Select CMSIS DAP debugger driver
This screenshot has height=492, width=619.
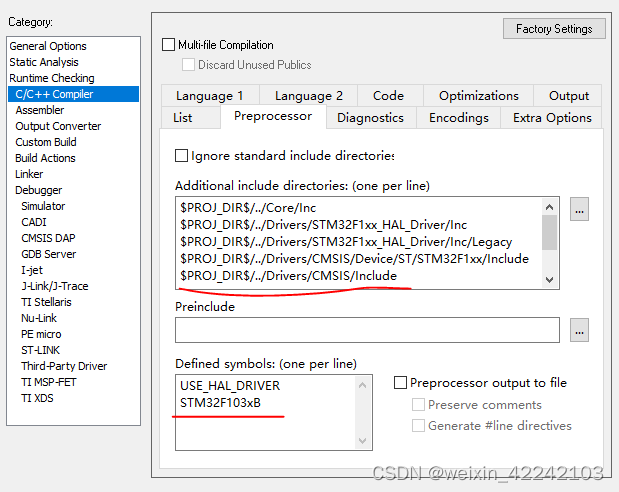click(x=73, y=238)
